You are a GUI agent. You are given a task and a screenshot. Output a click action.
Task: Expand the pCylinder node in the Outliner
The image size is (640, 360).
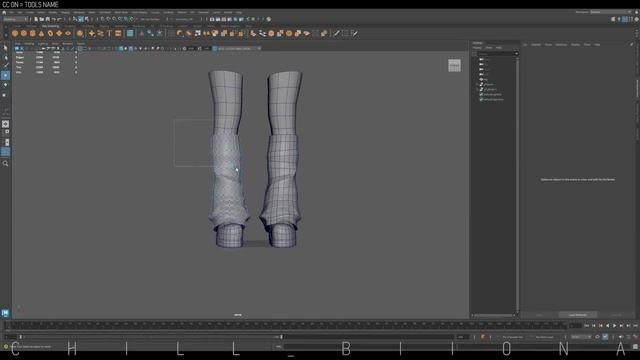pos(477,84)
